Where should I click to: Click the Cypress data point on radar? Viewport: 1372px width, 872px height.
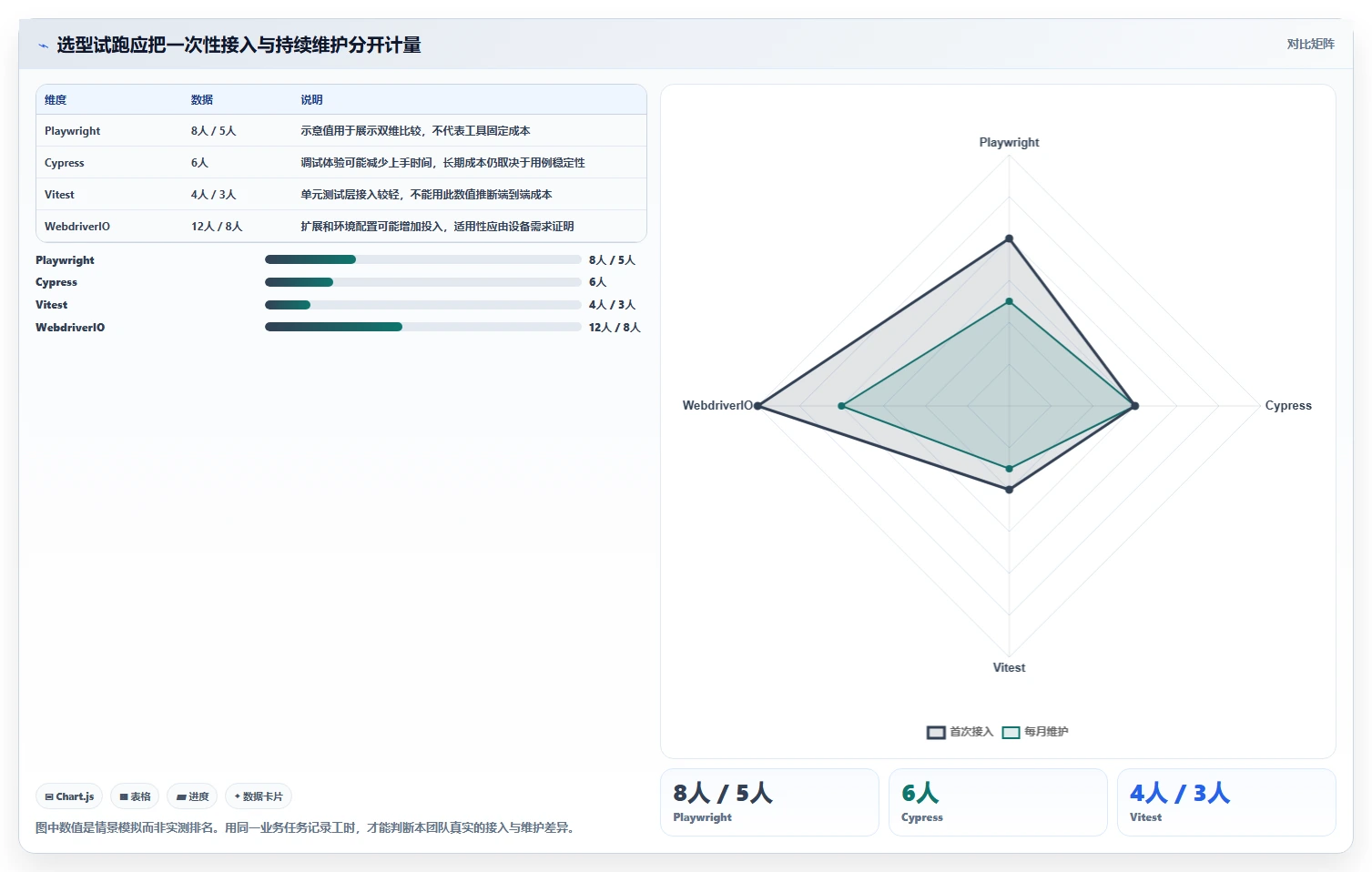click(1134, 406)
